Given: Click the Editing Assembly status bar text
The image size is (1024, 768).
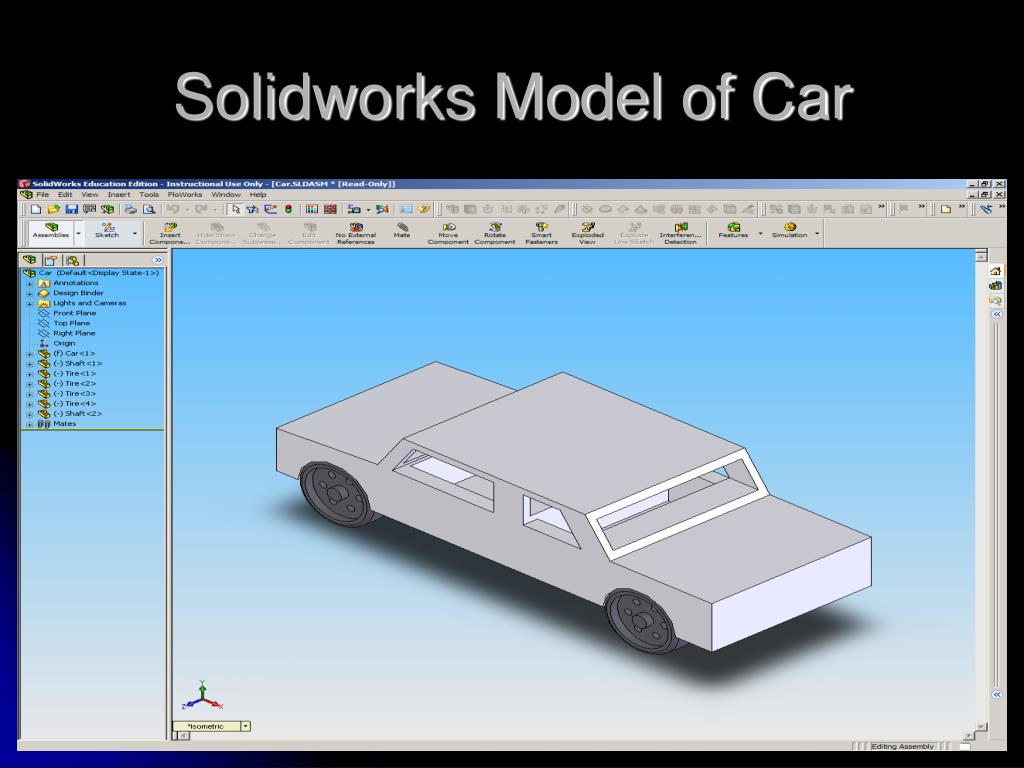Looking at the screenshot, I should (x=902, y=746).
